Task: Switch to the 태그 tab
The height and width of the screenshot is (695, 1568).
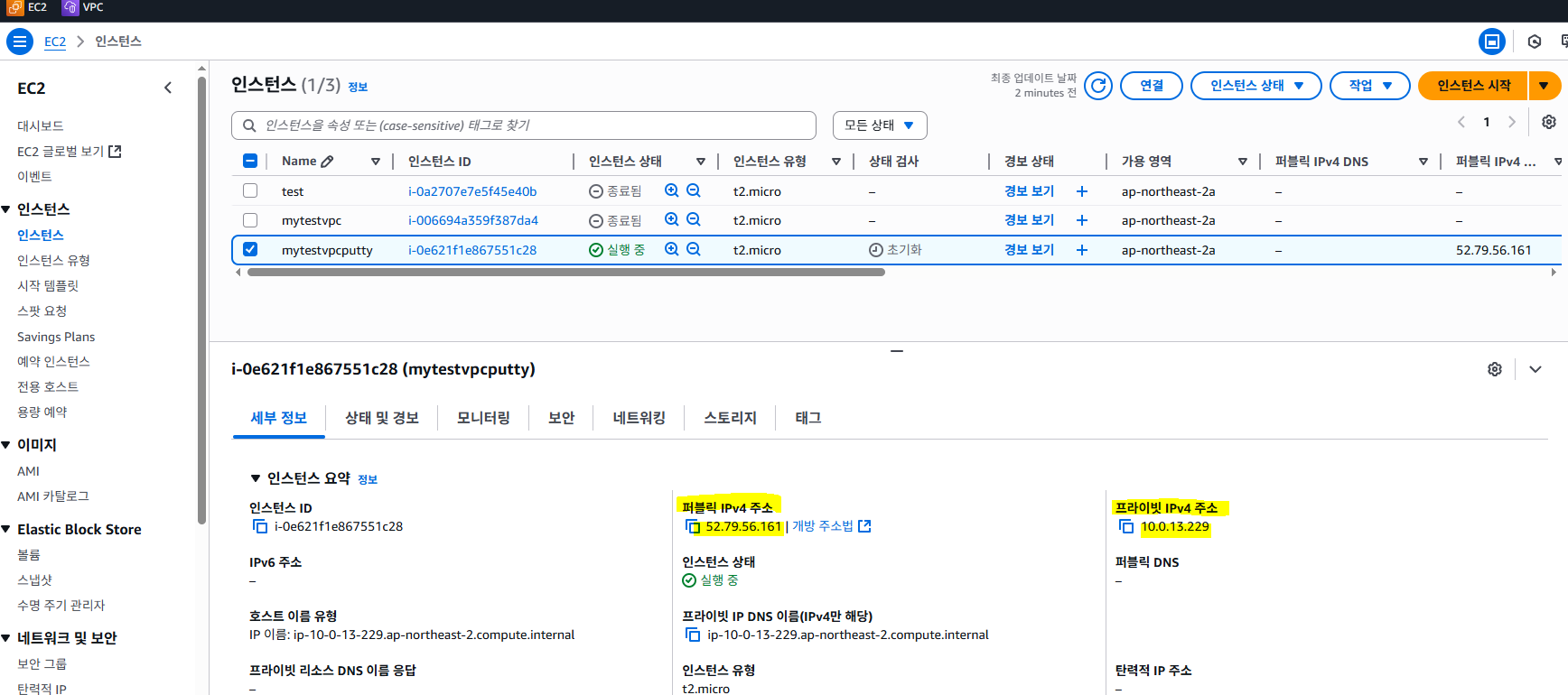Action: [x=807, y=418]
